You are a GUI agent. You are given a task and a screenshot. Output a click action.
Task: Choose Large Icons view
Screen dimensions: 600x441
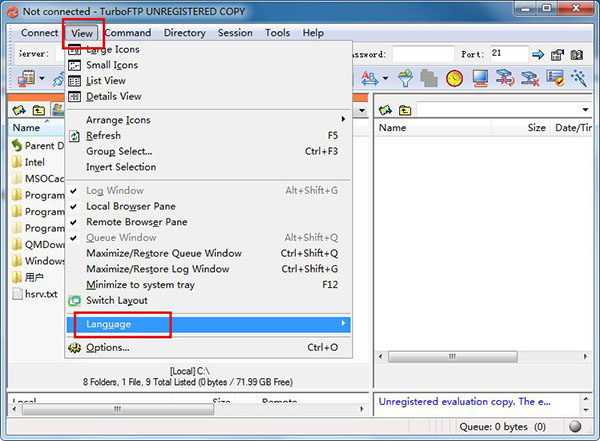(209, 49)
